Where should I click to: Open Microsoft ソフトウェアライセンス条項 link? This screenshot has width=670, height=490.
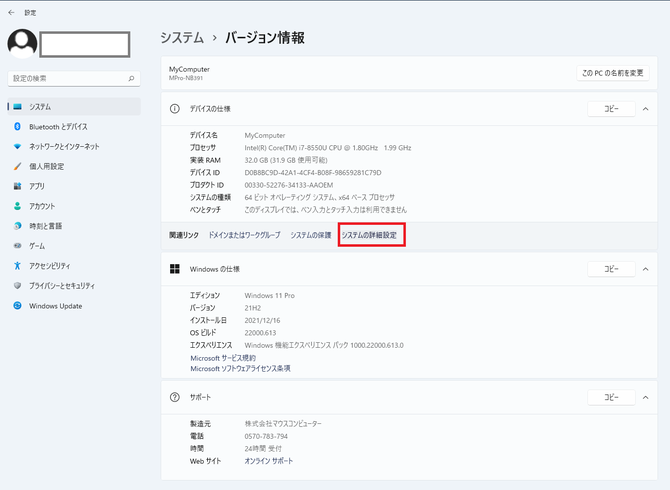coord(241,369)
